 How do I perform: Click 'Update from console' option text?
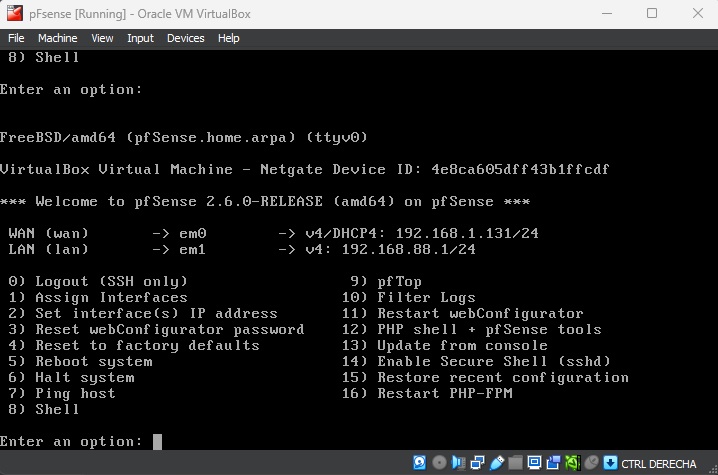462,346
